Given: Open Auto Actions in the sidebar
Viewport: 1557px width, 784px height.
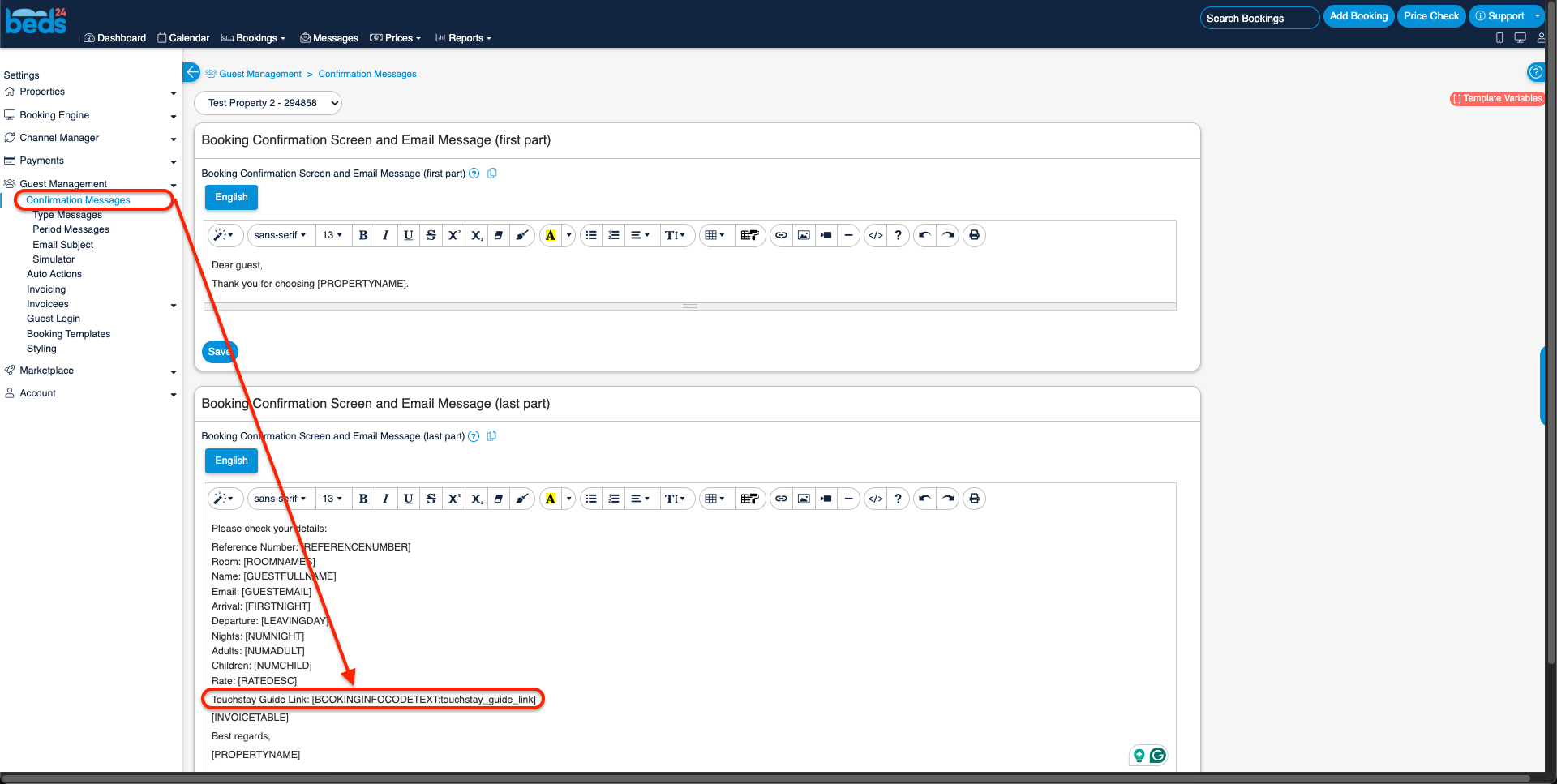Looking at the screenshot, I should (x=54, y=274).
